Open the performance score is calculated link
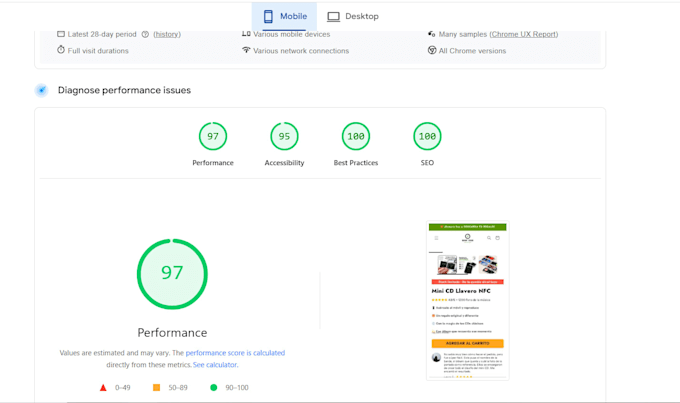 [235, 353]
